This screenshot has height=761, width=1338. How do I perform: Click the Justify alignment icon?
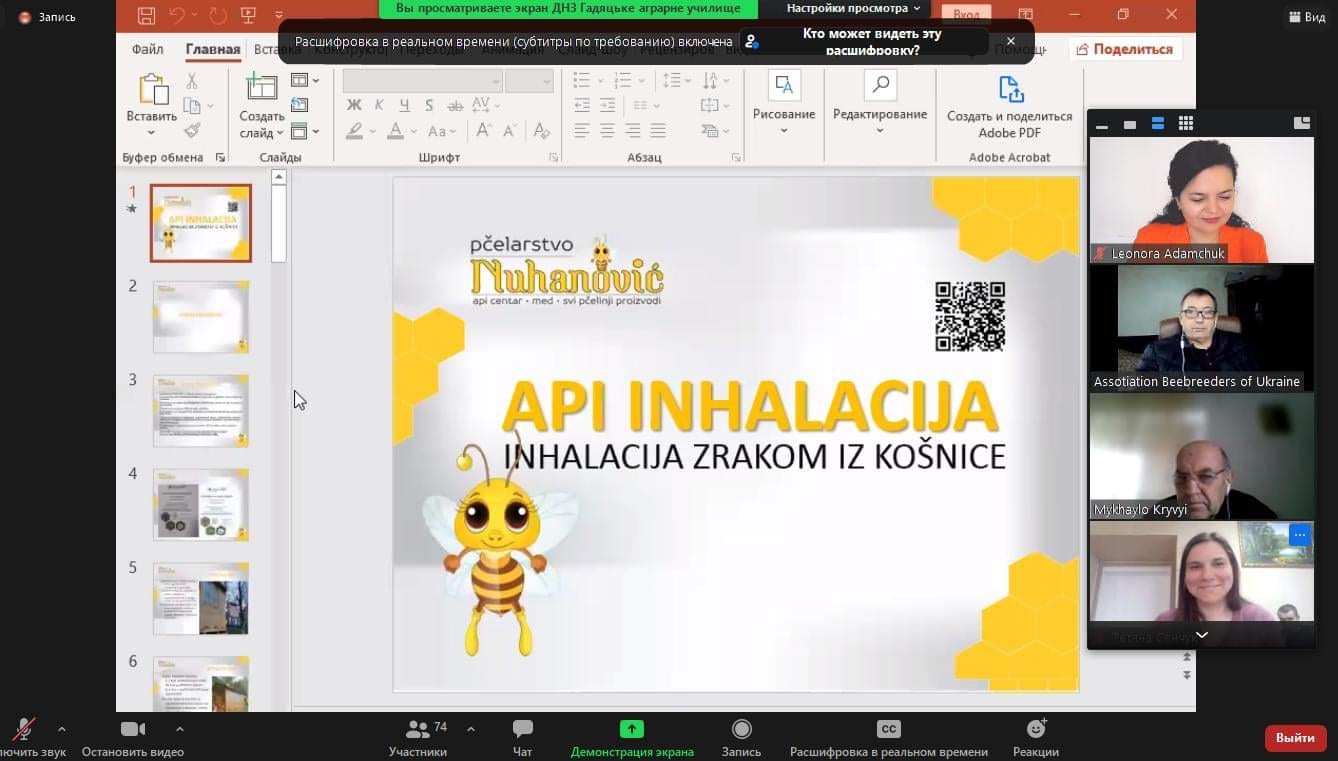point(658,131)
